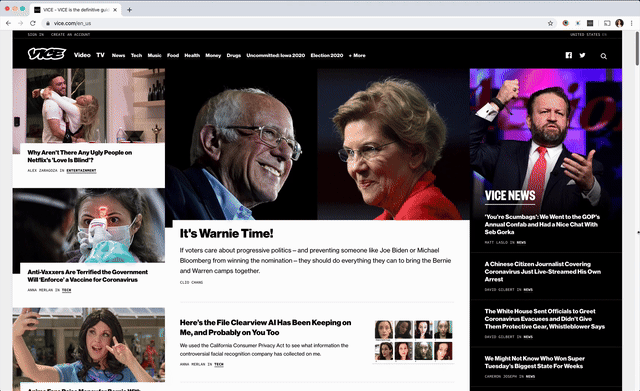This screenshot has width=640, height=391.
Task: Go to the Money section
Action: (213, 56)
